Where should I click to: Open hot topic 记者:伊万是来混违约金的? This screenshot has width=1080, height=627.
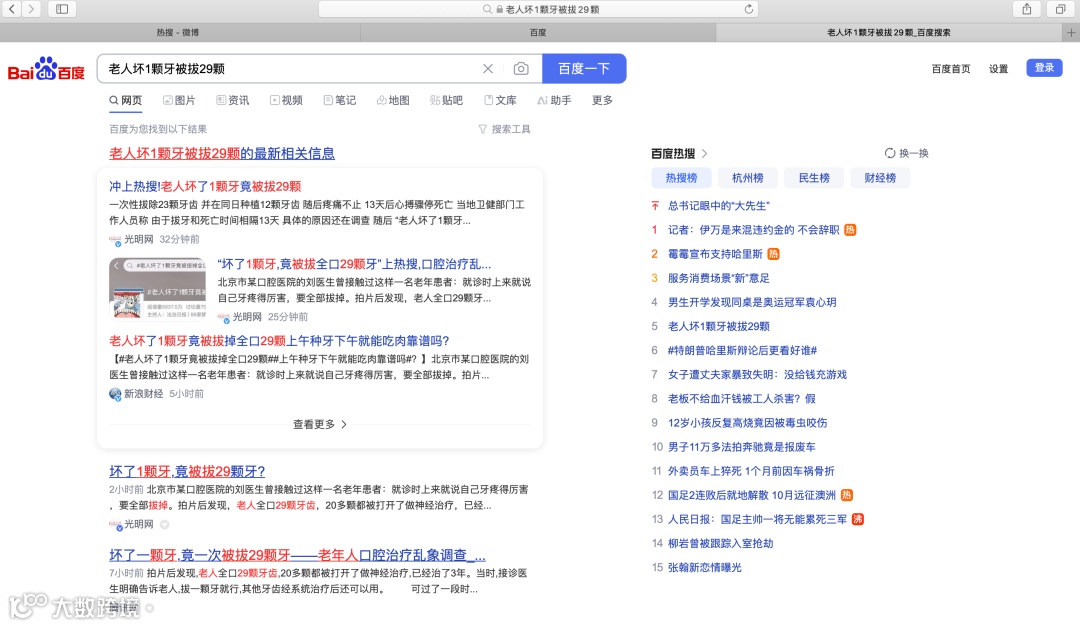[x=754, y=229]
